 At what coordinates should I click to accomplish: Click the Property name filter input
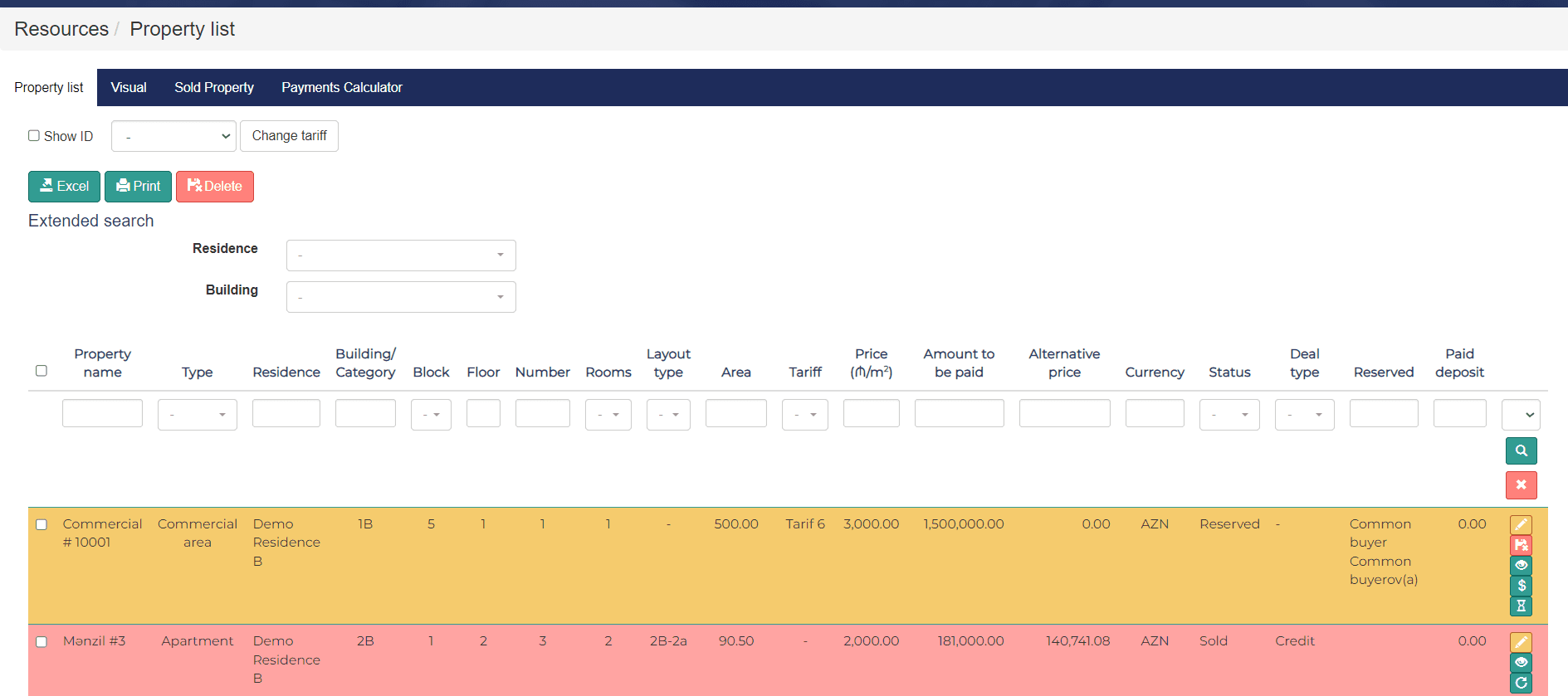[x=102, y=413]
